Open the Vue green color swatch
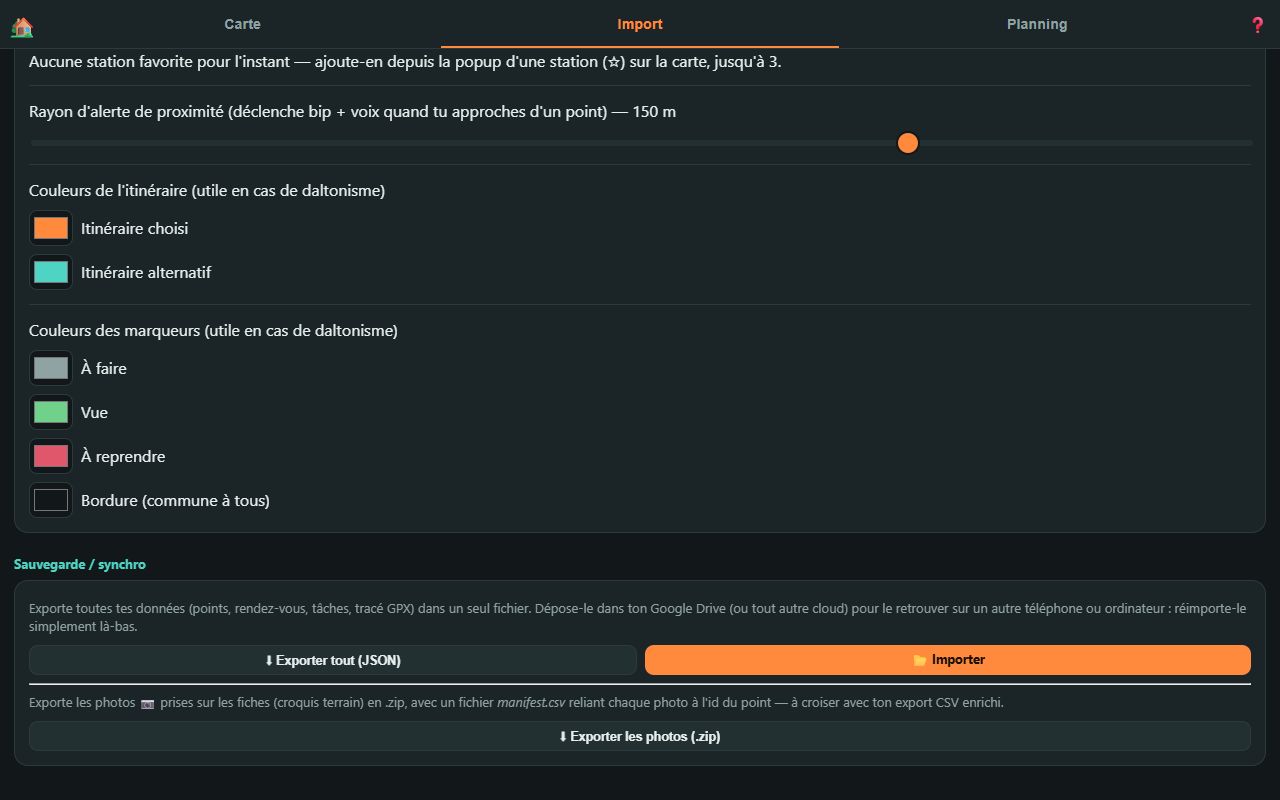 click(51, 412)
